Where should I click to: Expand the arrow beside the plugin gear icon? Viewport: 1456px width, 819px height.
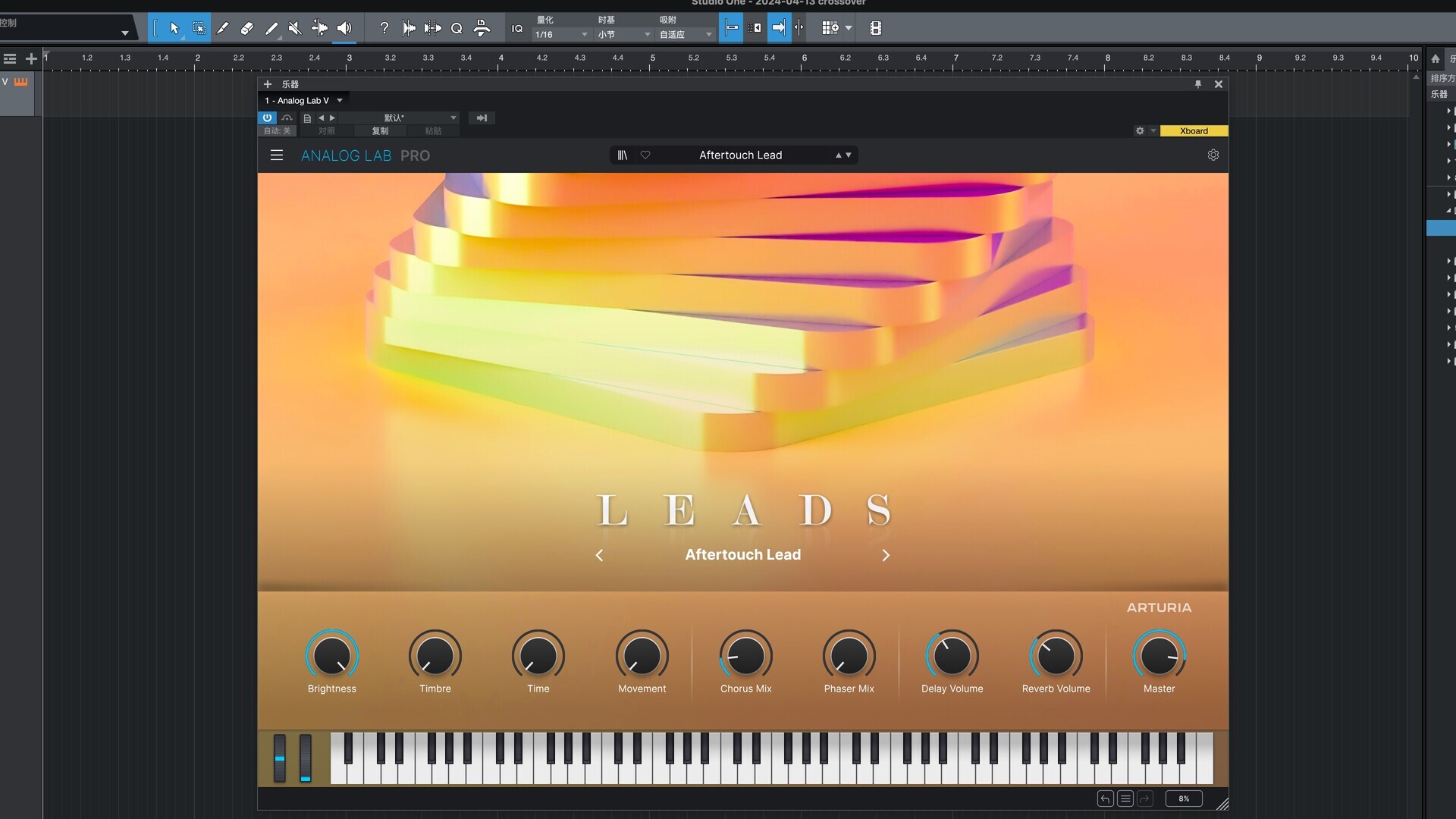[x=1153, y=130]
